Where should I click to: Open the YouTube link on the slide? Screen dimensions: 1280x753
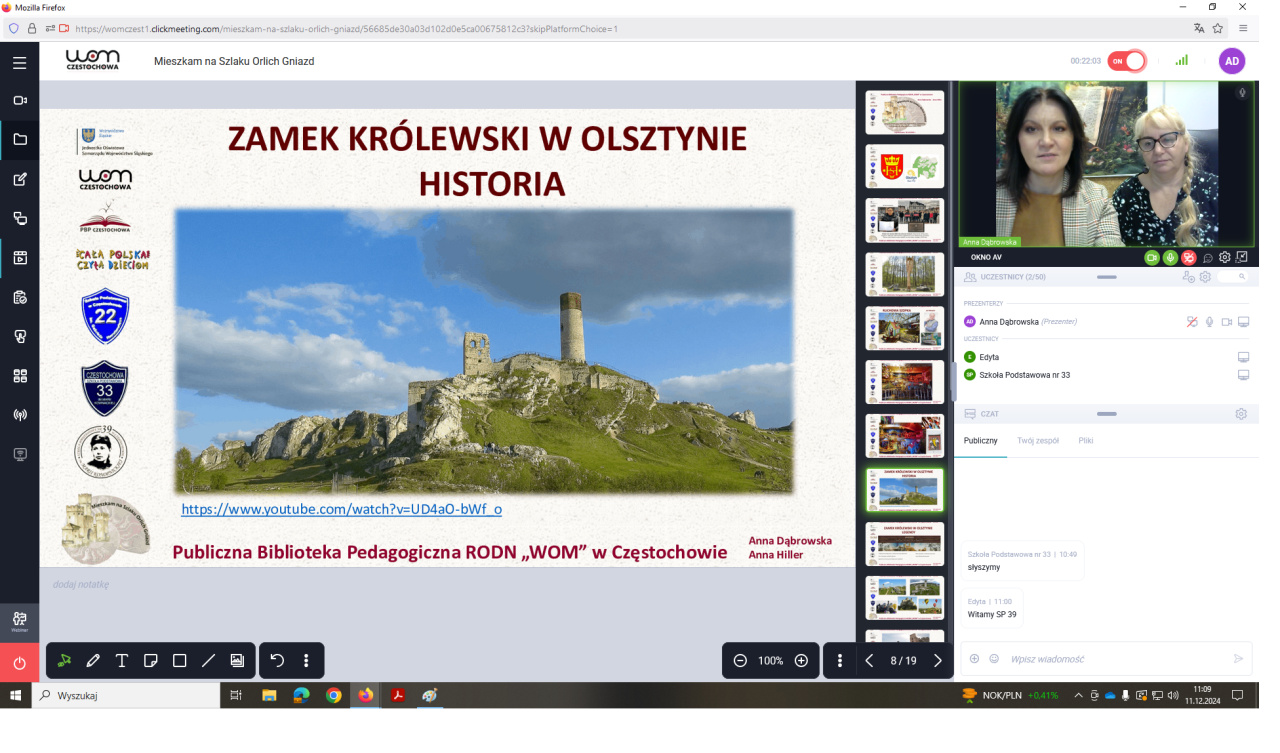(341, 509)
